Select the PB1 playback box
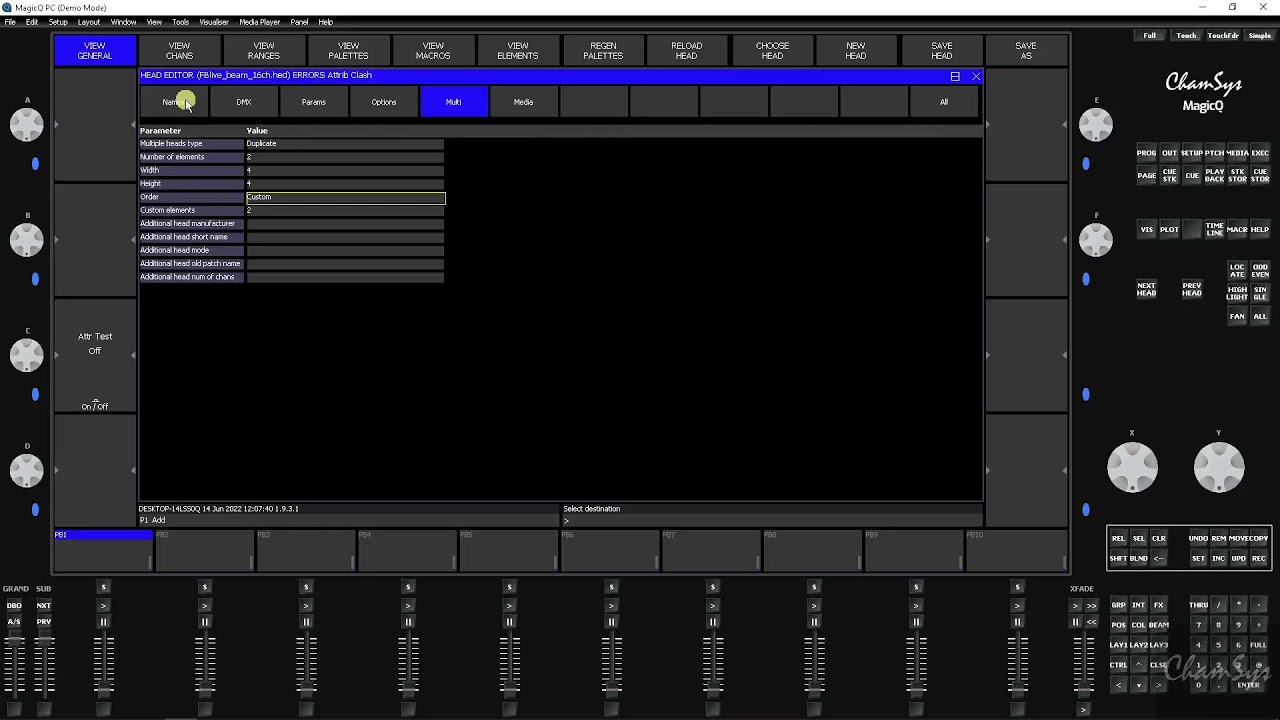Image resolution: width=1280 pixels, height=720 pixels. [103, 551]
